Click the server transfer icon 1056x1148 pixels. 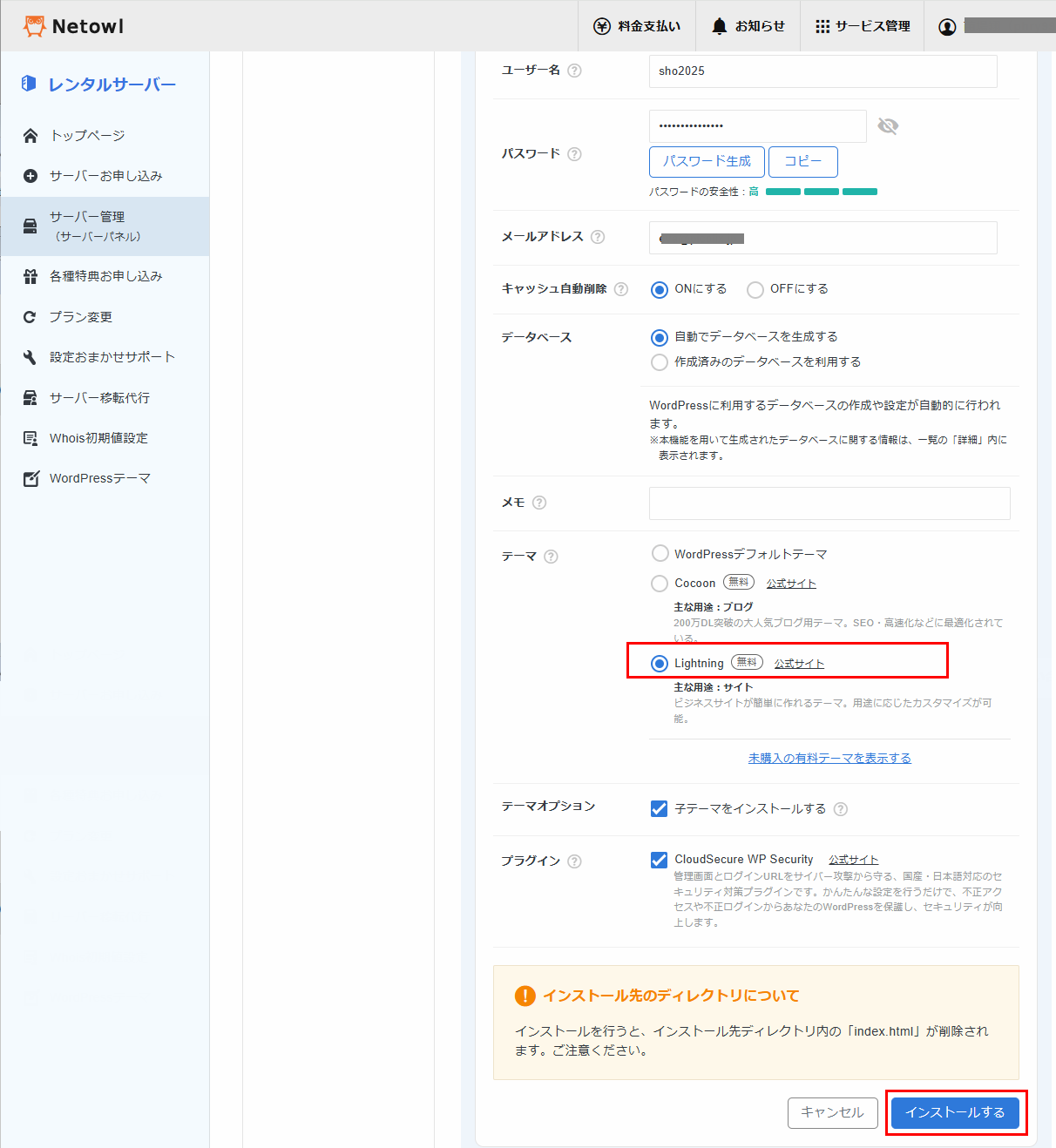30,398
